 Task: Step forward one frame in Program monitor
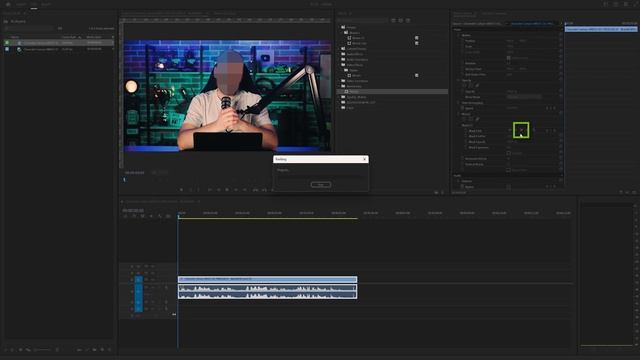[x=236, y=190]
